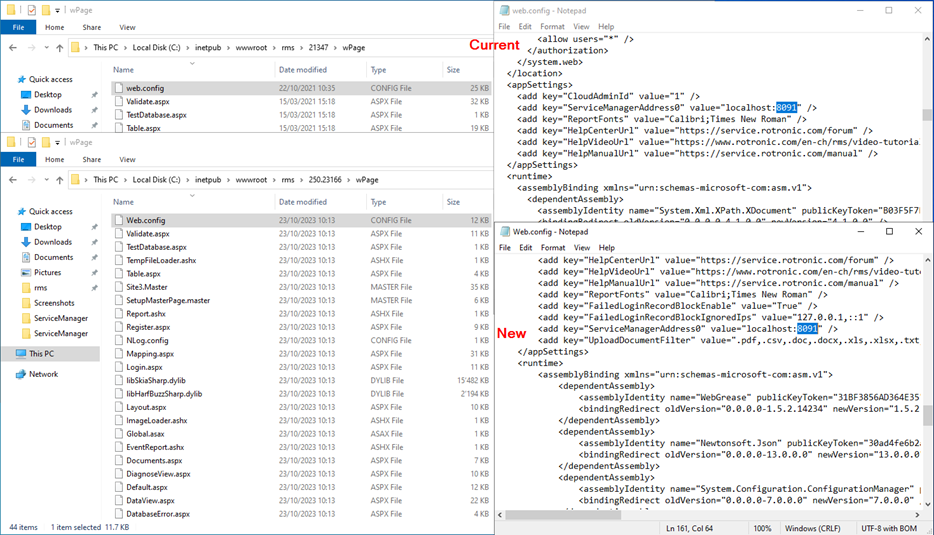The width and height of the screenshot is (934, 535).
Task: Select Web.config file dated 23/10/2023
Action: [x=301, y=220]
